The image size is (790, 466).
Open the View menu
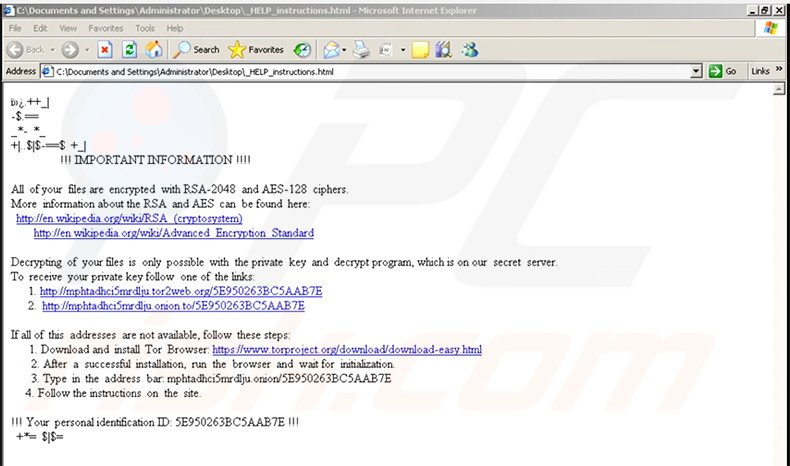68,28
